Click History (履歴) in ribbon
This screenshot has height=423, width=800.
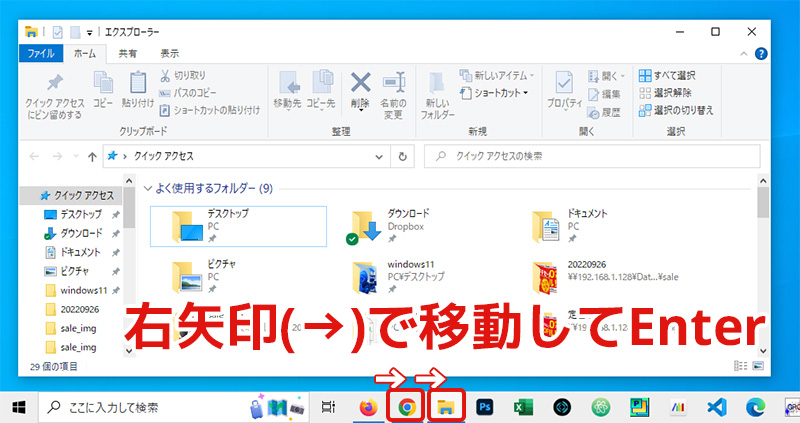pos(604,112)
